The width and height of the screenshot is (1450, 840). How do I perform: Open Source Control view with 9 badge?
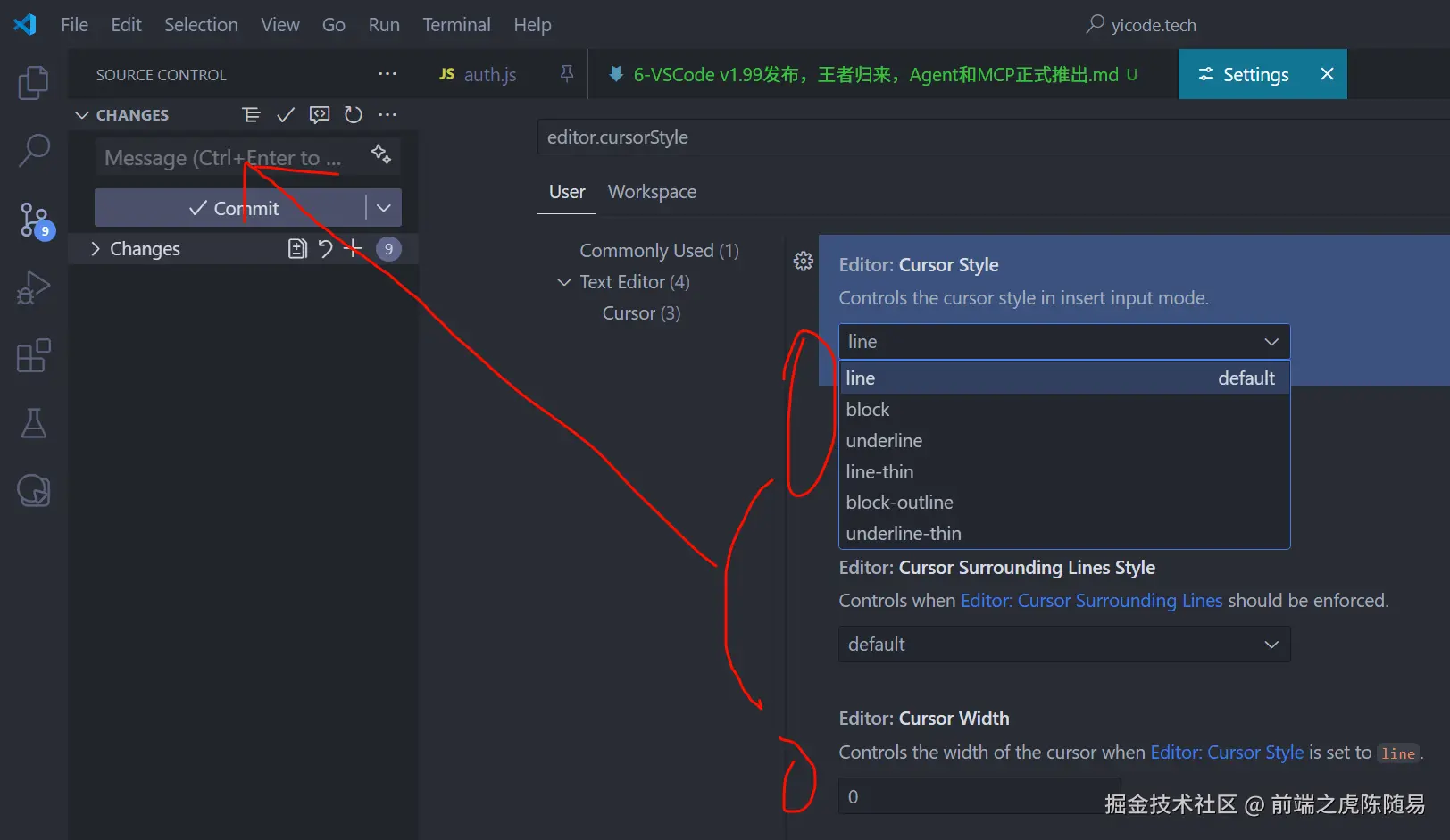tap(34, 220)
